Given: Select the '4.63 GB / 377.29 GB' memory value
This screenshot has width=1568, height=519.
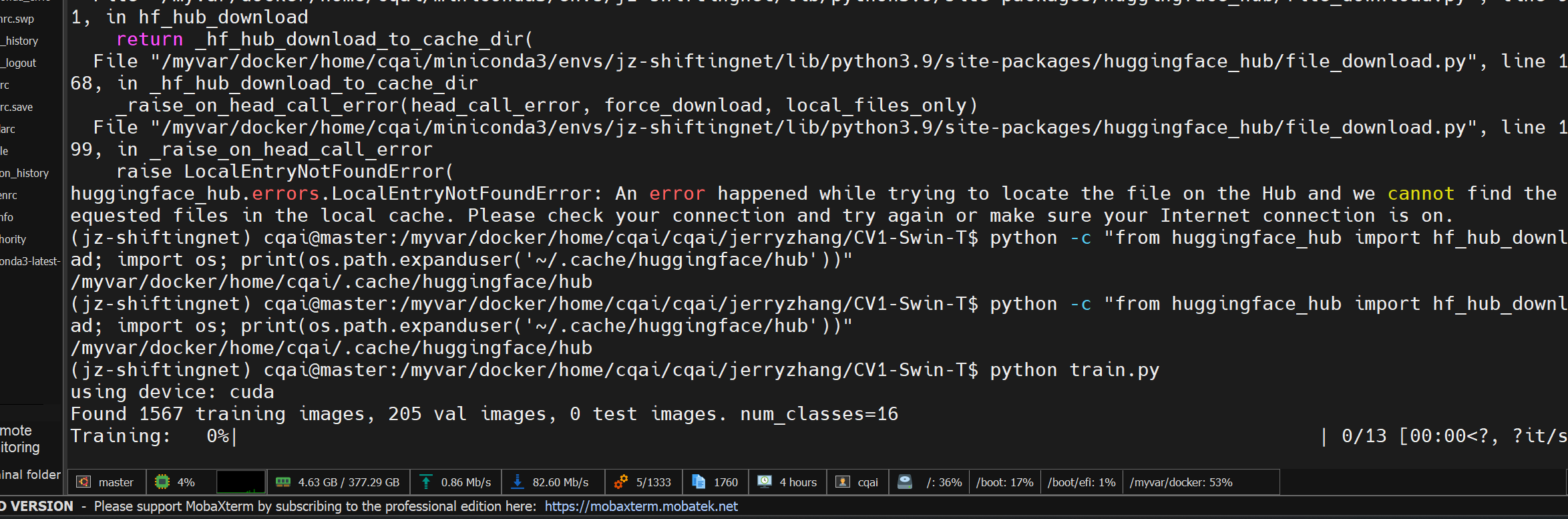Looking at the screenshot, I should [x=349, y=482].
